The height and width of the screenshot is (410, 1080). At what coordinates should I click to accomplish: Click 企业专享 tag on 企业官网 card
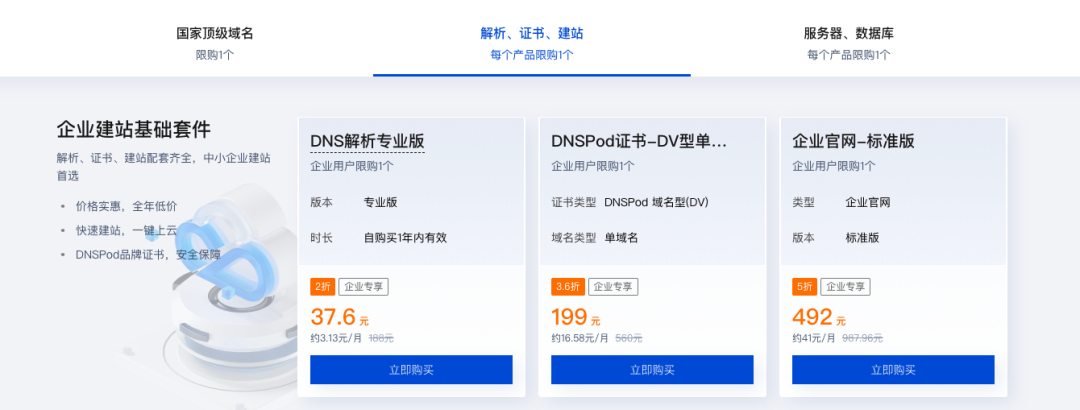point(845,287)
